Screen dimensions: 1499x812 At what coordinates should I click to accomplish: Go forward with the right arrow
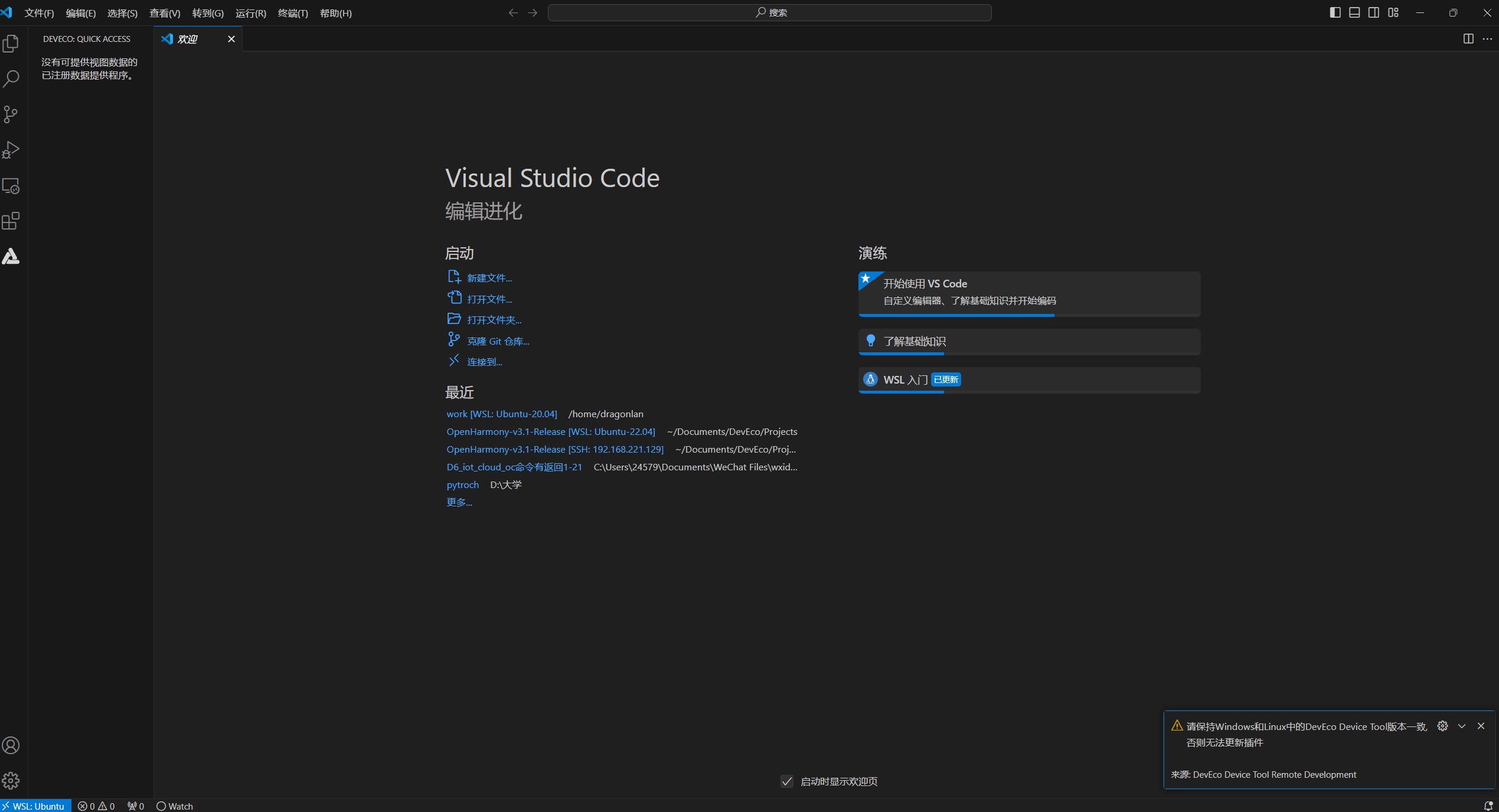point(533,13)
